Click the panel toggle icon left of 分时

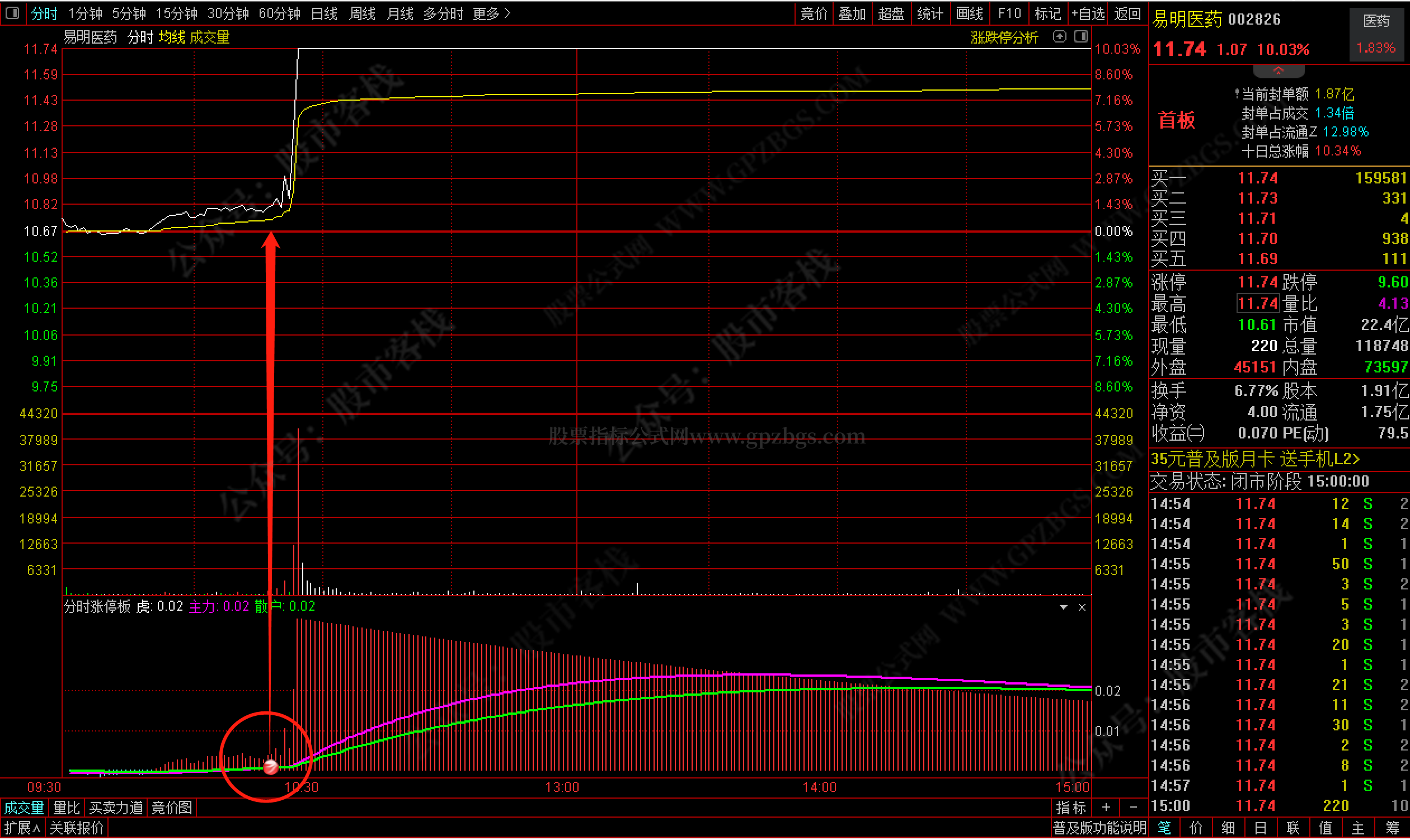coord(12,12)
